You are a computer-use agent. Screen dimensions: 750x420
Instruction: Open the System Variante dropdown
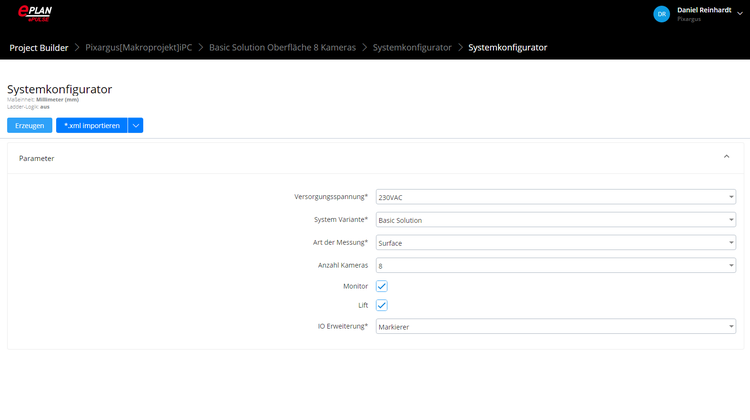[555, 220]
